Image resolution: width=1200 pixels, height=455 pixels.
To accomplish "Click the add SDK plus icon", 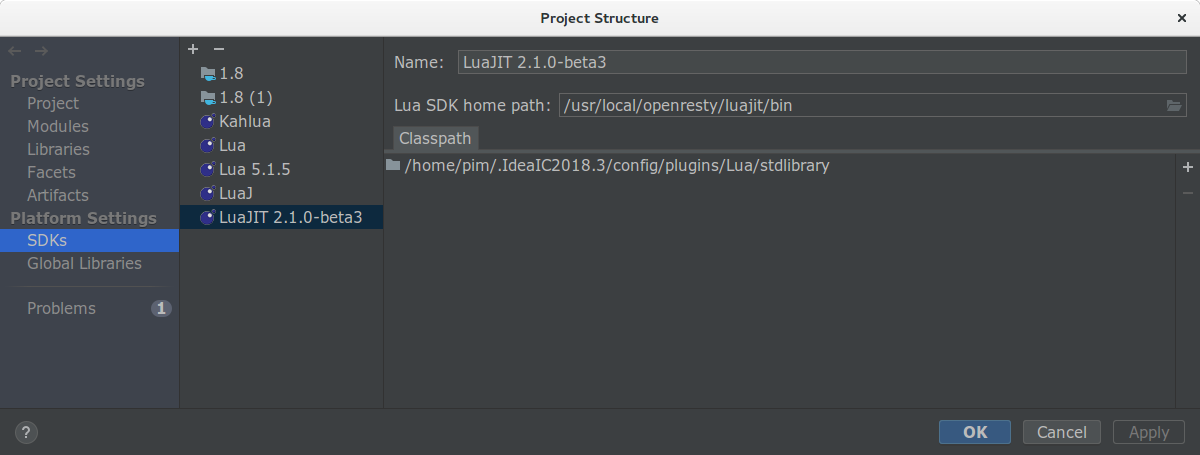I will point(193,49).
